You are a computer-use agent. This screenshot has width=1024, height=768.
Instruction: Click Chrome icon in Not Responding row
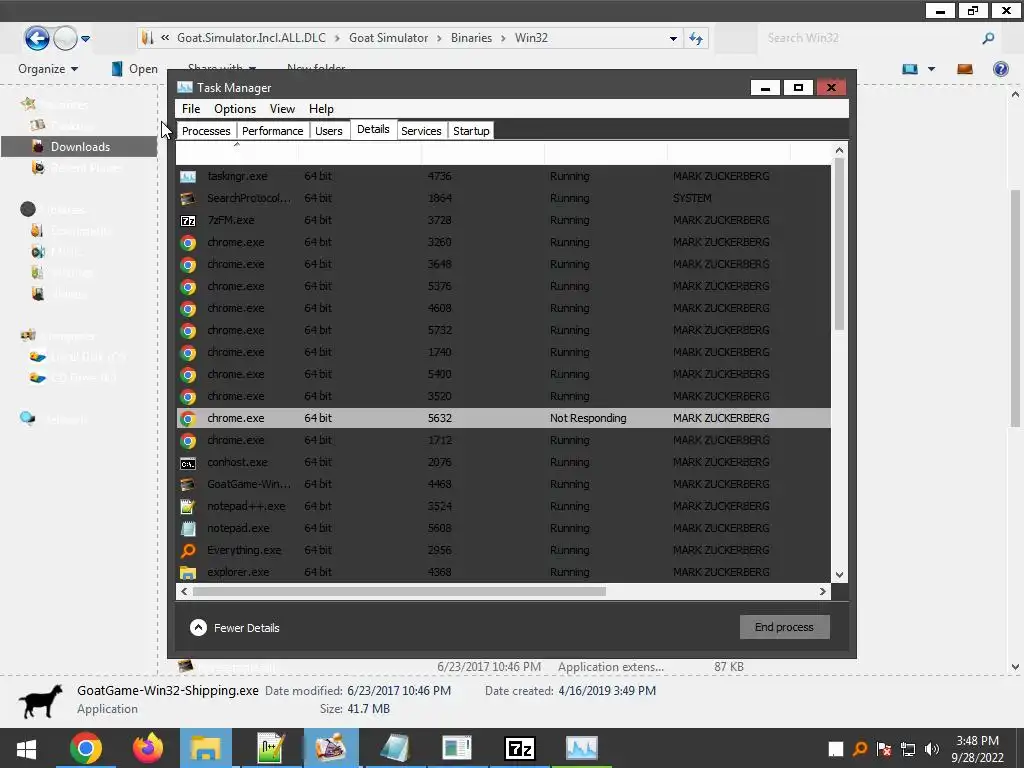(188, 419)
